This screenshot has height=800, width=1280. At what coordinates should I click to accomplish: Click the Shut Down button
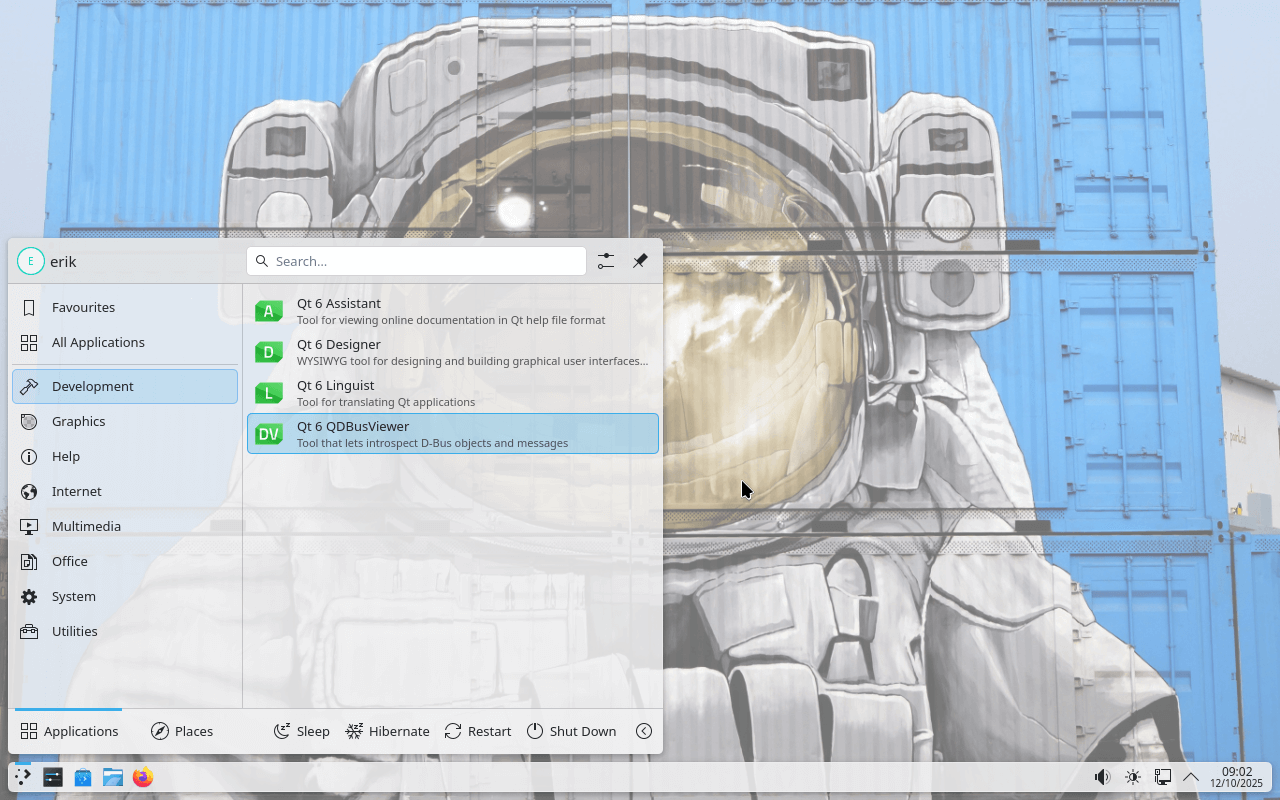(571, 731)
